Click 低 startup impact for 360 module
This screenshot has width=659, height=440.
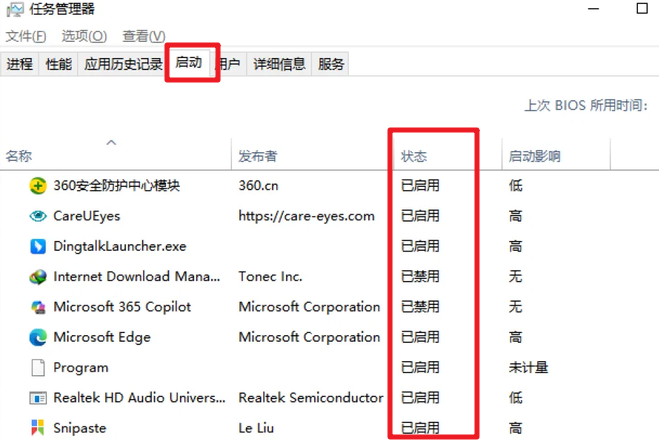tap(516, 186)
